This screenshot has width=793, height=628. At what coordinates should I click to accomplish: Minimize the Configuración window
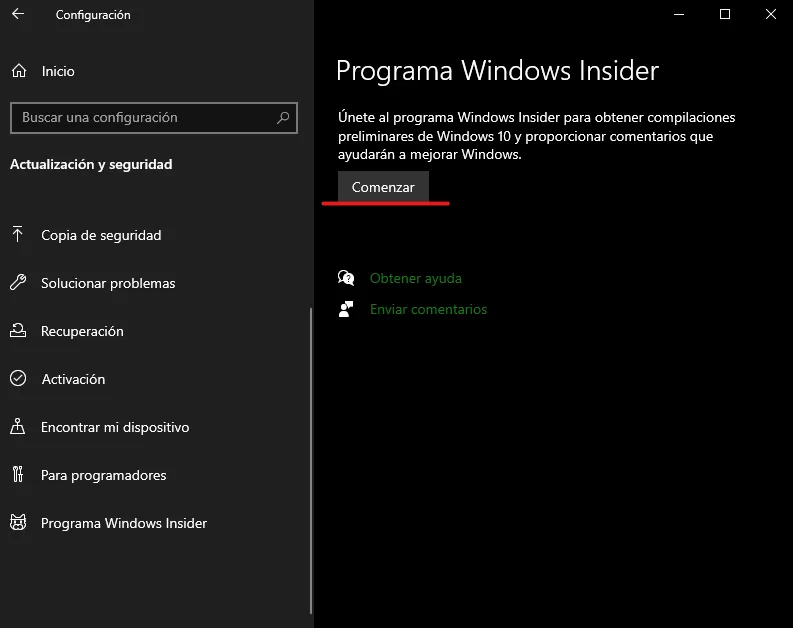pos(679,14)
